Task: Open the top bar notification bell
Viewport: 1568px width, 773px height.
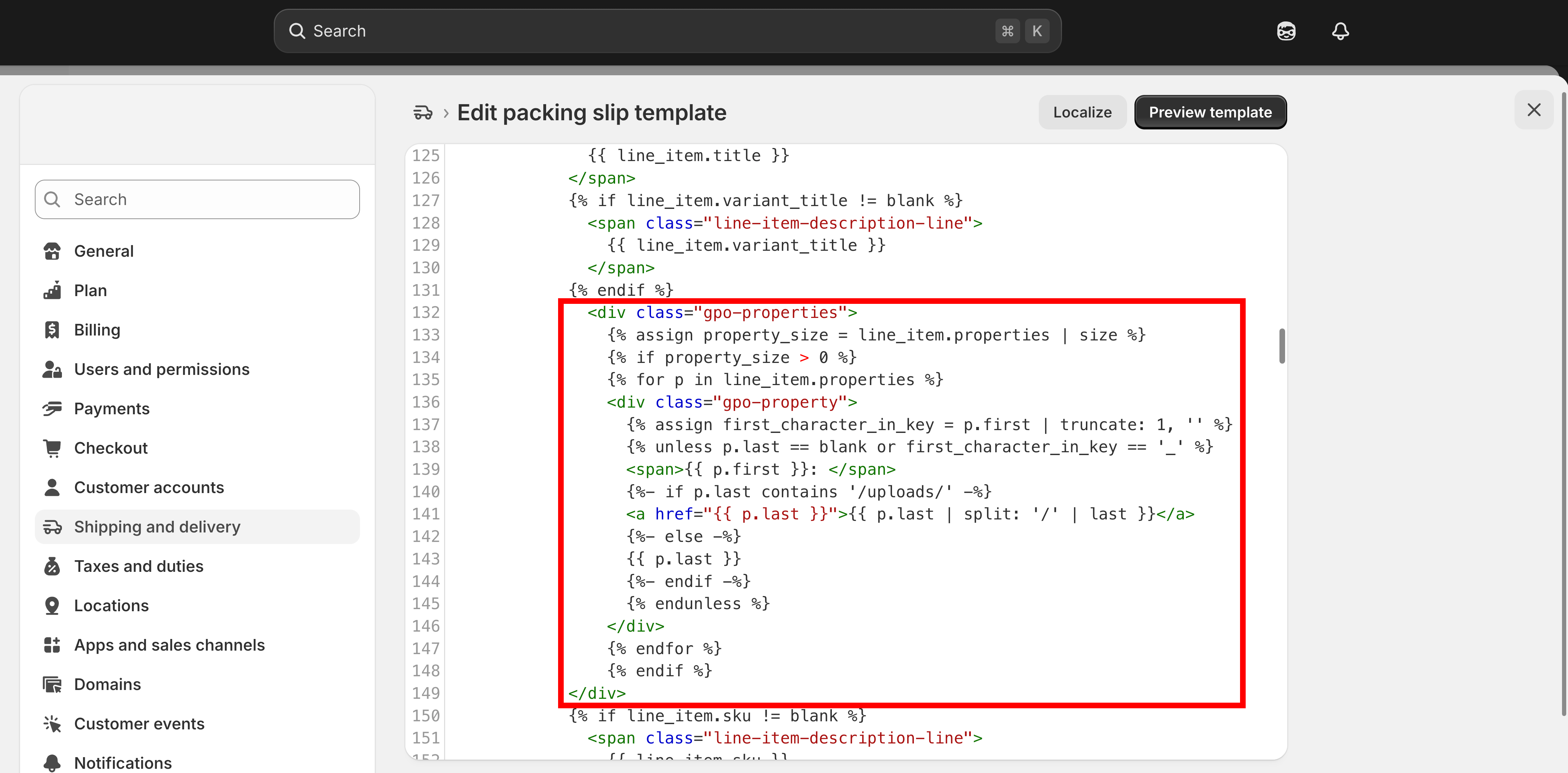Action: (x=1340, y=31)
